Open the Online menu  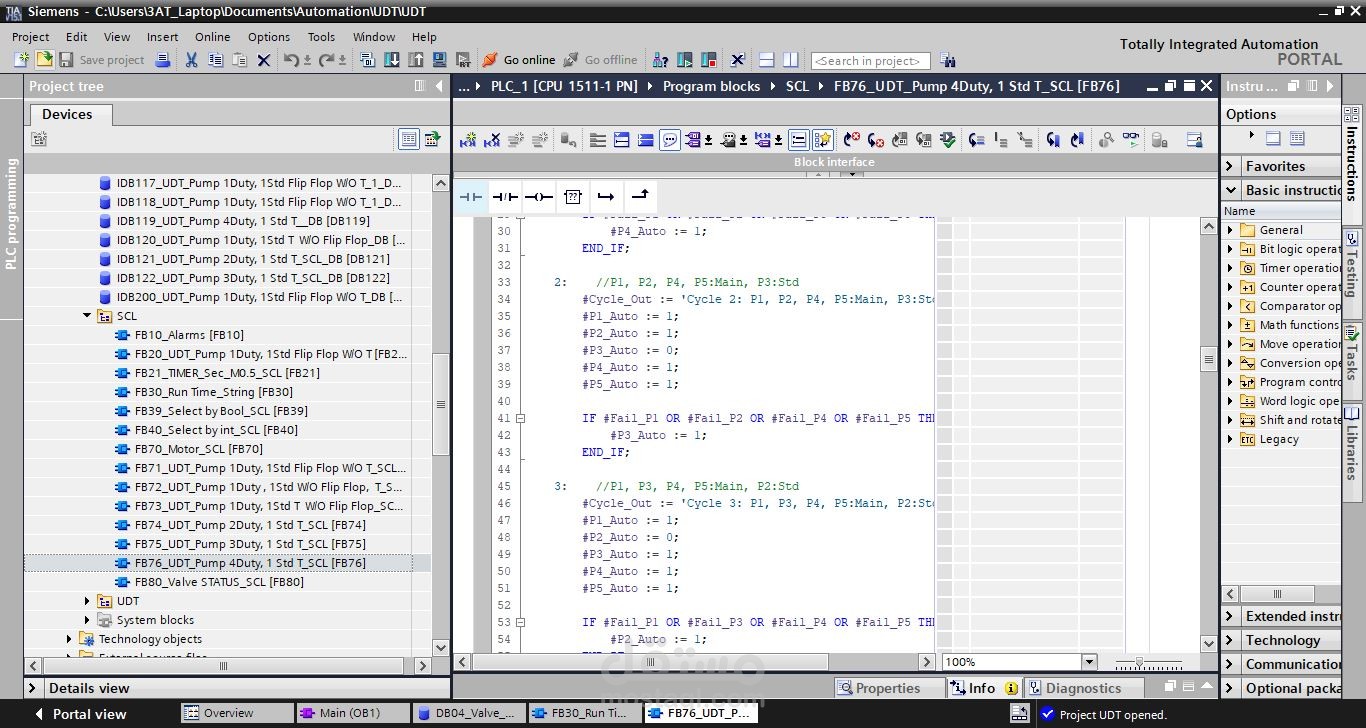212,37
